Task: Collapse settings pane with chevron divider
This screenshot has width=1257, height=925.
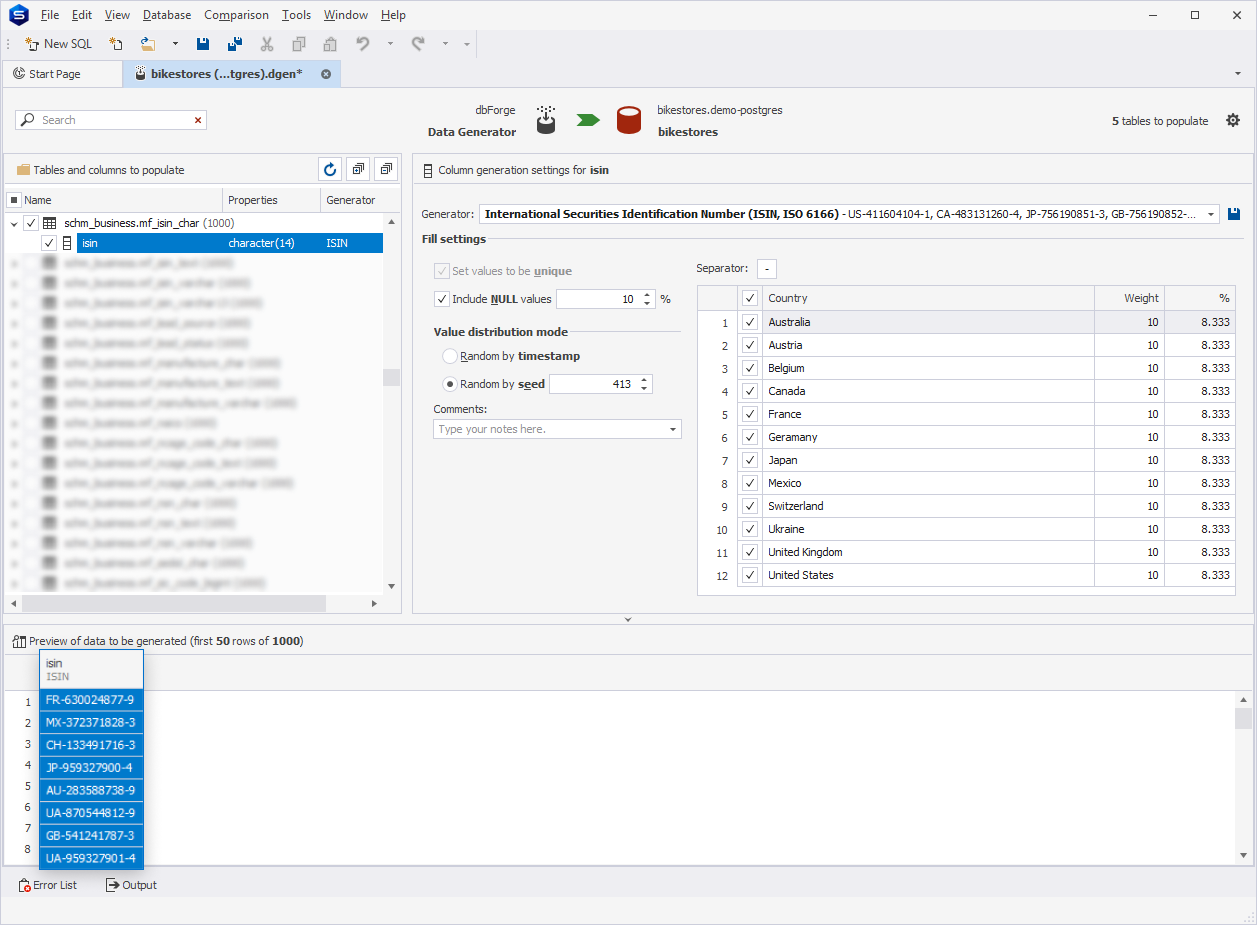Action: point(628,620)
